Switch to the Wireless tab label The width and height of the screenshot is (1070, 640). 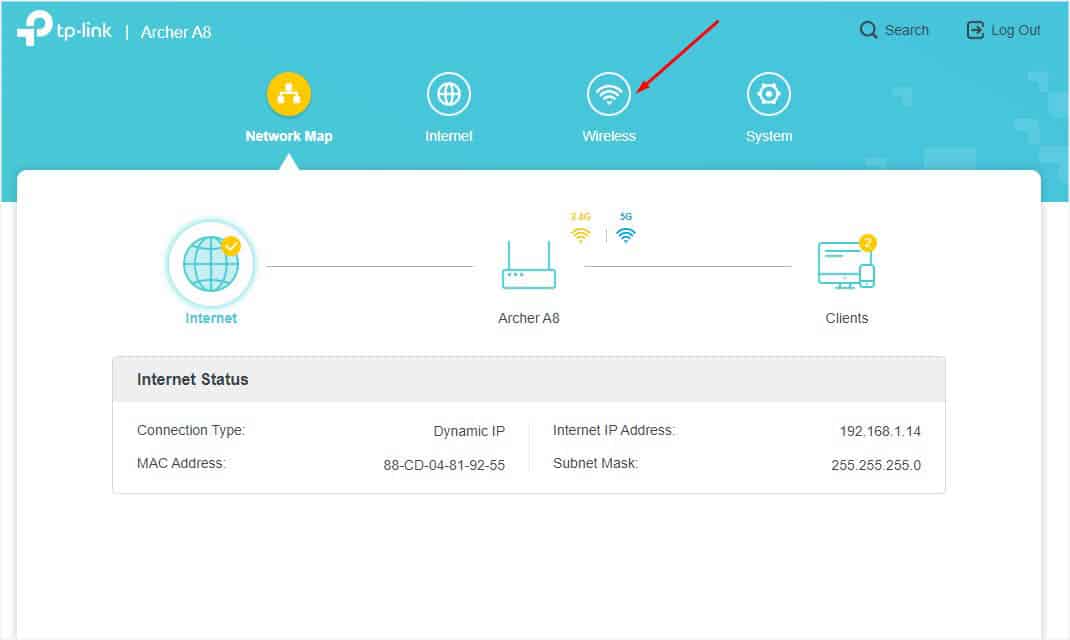click(609, 136)
